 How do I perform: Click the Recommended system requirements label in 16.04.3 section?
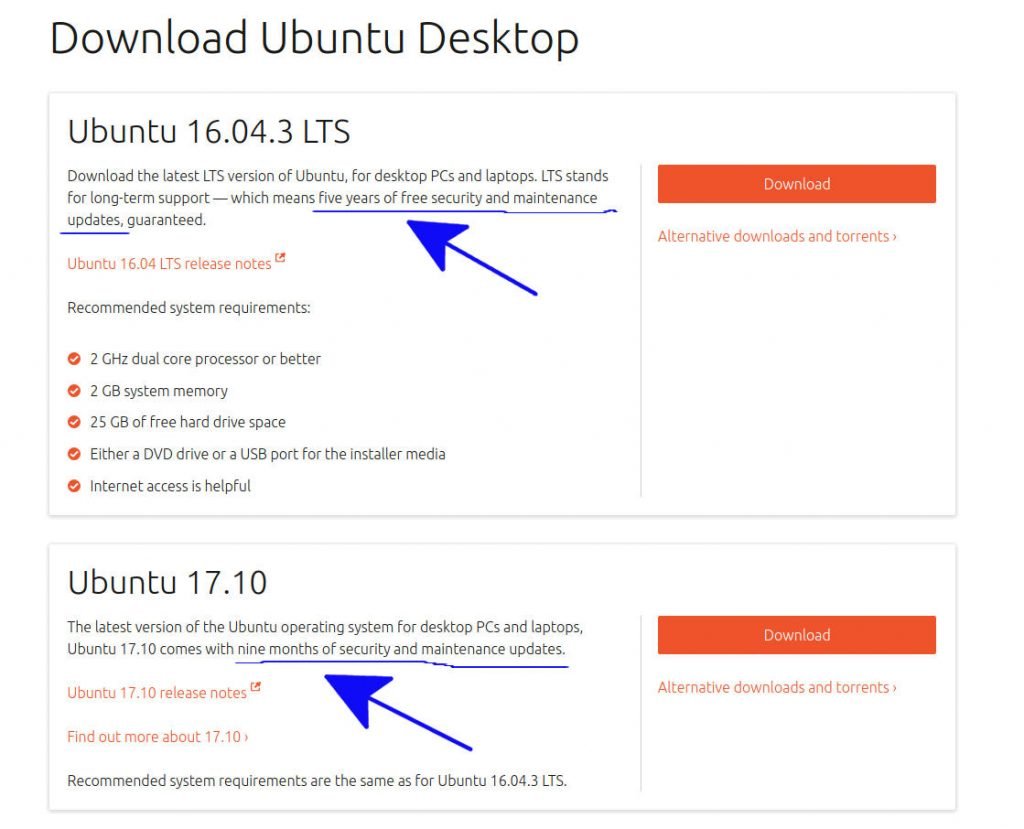click(188, 308)
